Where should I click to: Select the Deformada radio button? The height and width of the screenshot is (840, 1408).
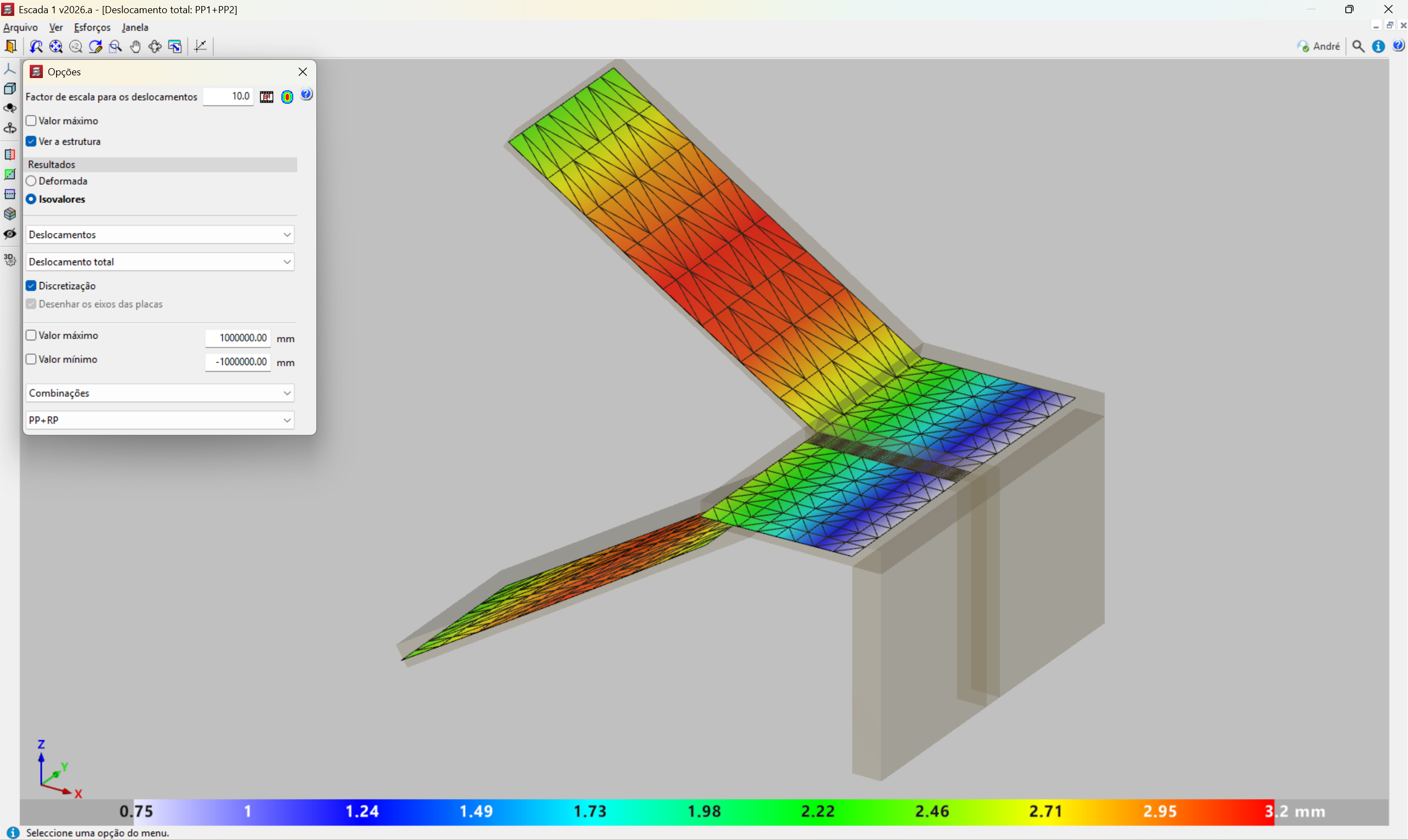[31, 181]
